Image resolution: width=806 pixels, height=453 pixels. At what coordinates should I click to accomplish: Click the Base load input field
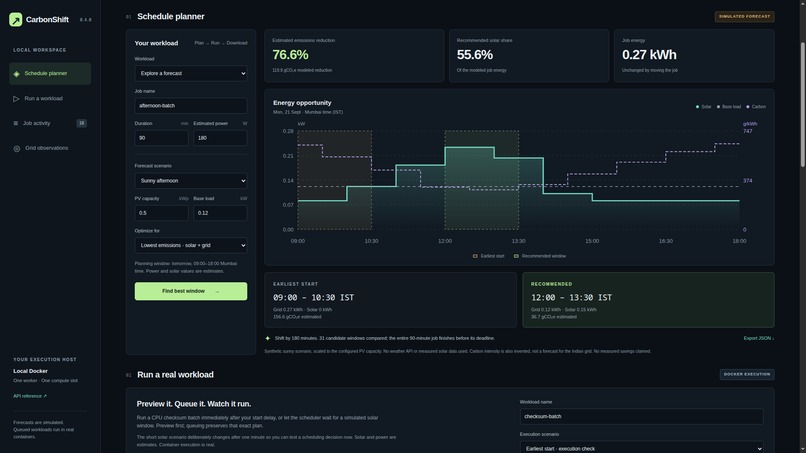[x=220, y=213]
